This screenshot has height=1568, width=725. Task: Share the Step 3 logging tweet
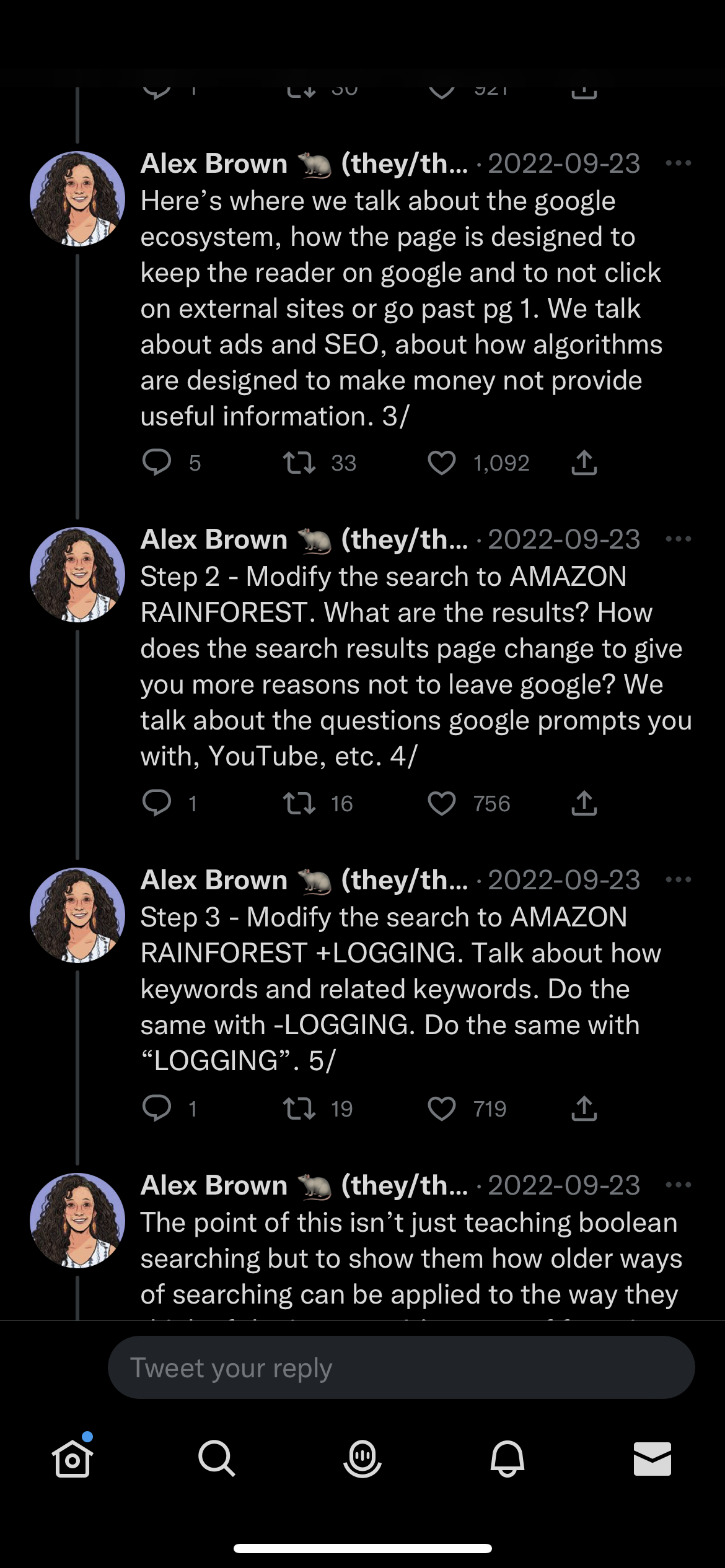click(x=584, y=1108)
